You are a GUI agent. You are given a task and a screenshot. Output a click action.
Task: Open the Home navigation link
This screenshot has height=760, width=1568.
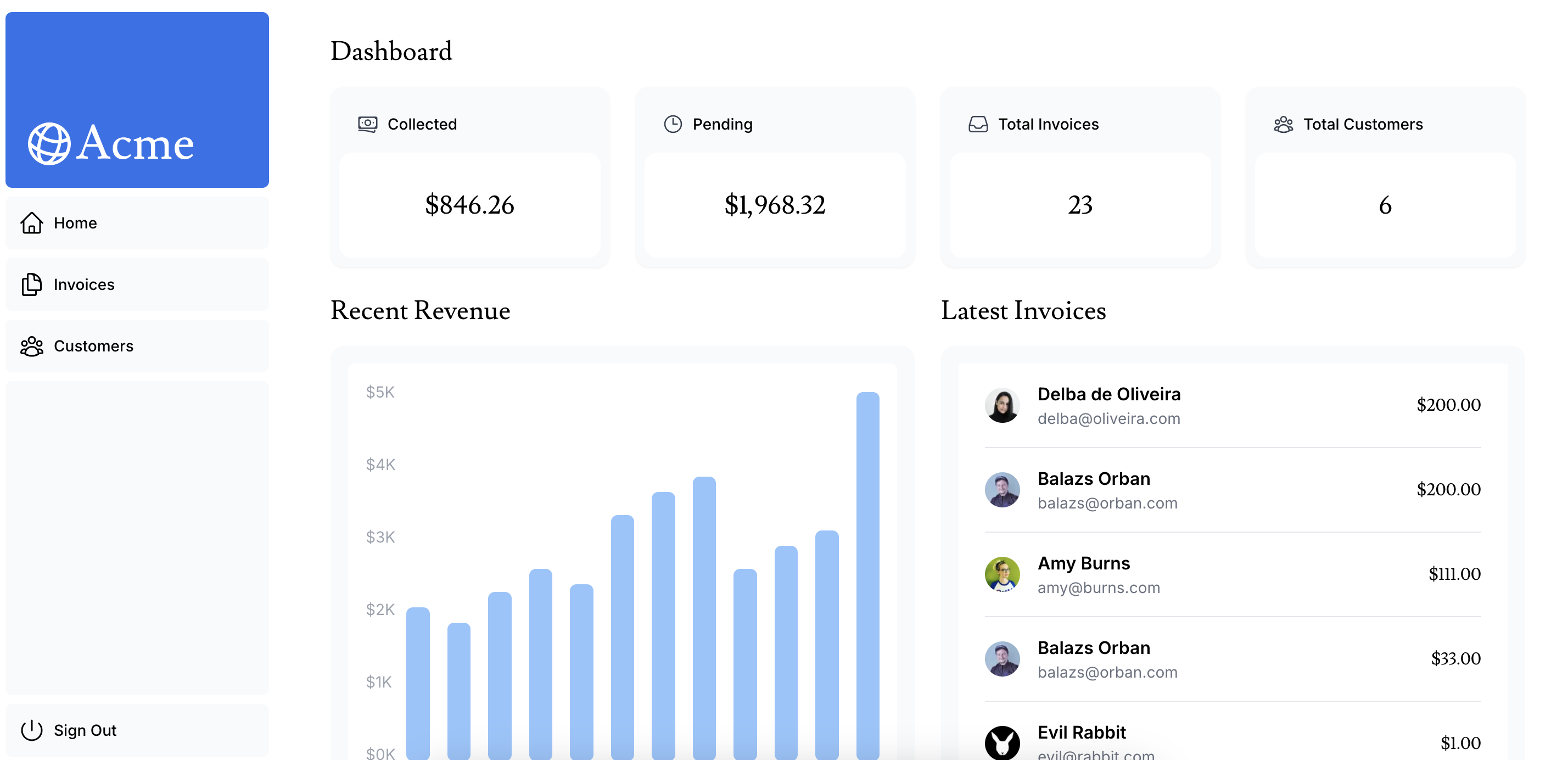coord(137,223)
